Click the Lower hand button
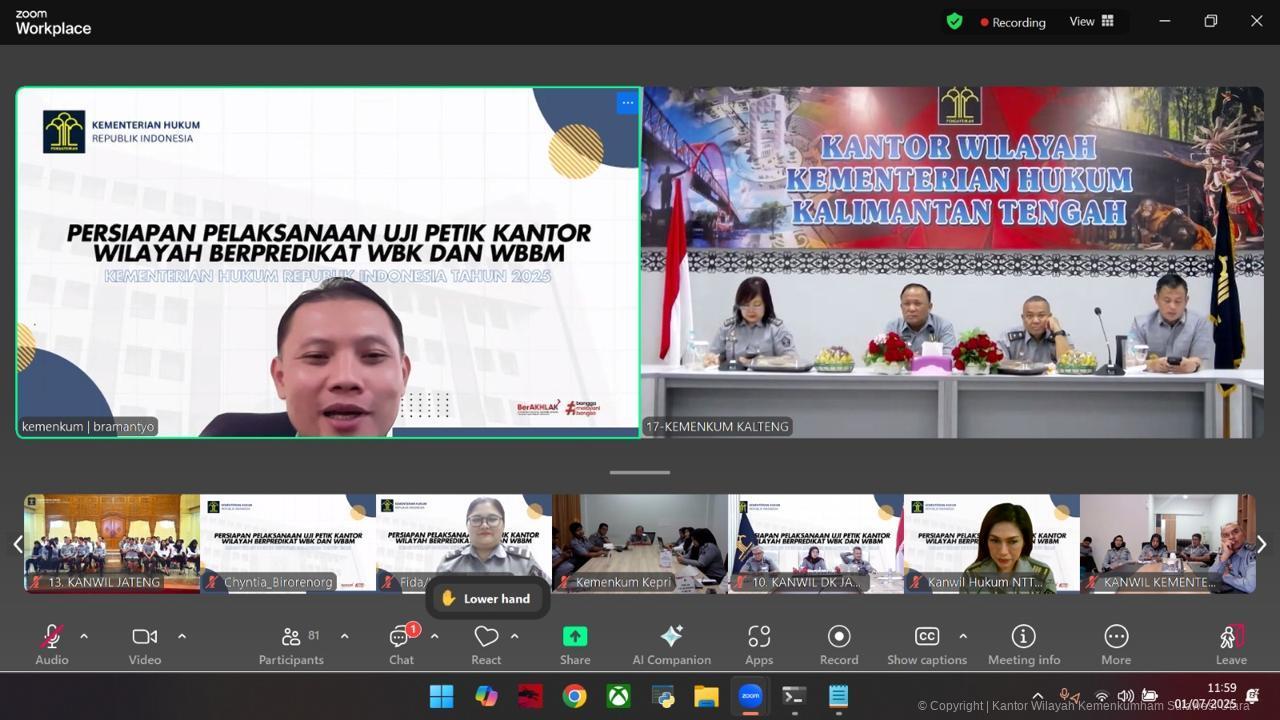The height and width of the screenshot is (720, 1280). (x=487, y=598)
